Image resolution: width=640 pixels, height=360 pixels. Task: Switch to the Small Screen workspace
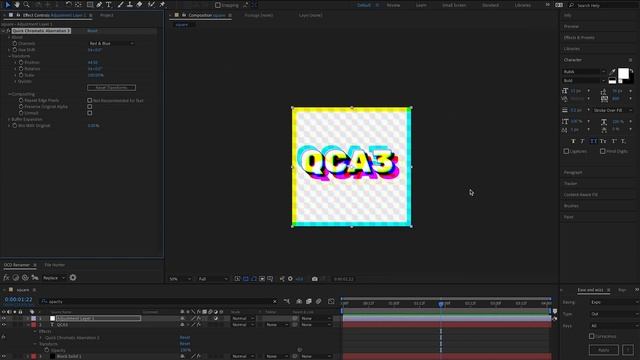tap(454, 5)
